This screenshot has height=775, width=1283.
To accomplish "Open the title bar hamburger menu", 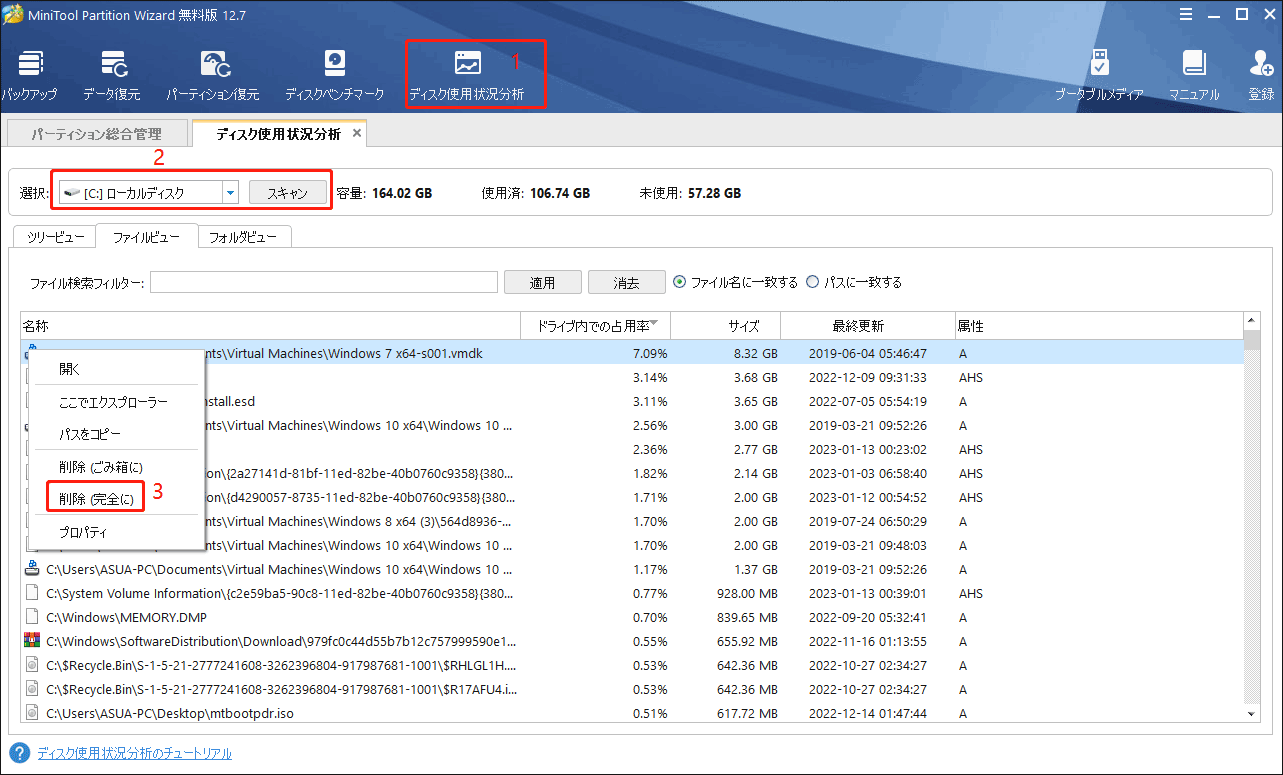I will coord(1186,14).
